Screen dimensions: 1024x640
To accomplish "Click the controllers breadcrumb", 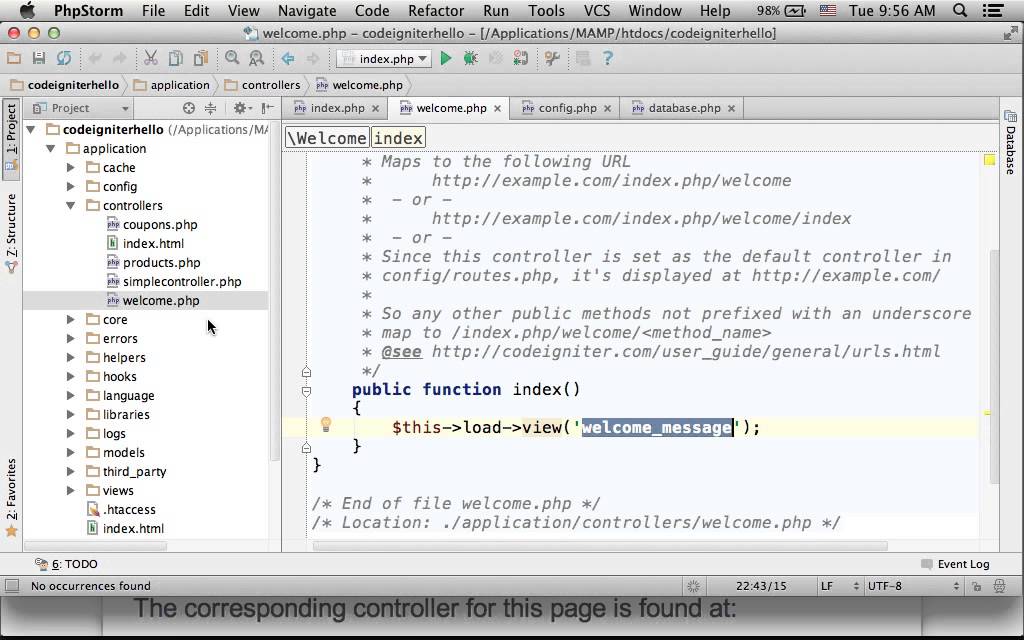I will (x=262, y=85).
